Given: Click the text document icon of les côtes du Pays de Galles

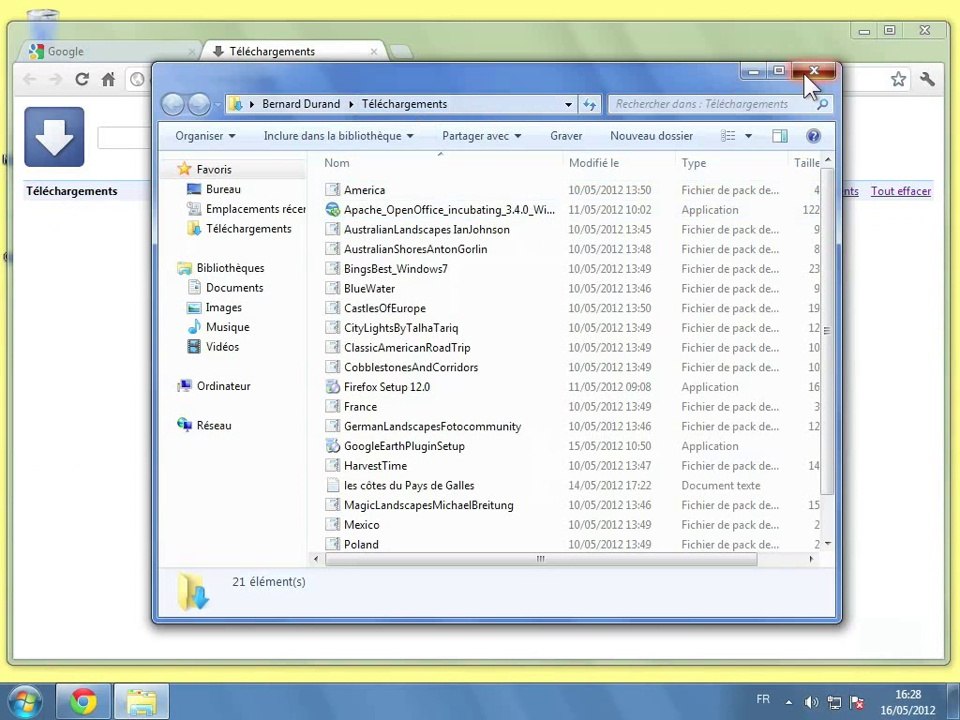Looking at the screenshot, I should [x=332, y=486].
